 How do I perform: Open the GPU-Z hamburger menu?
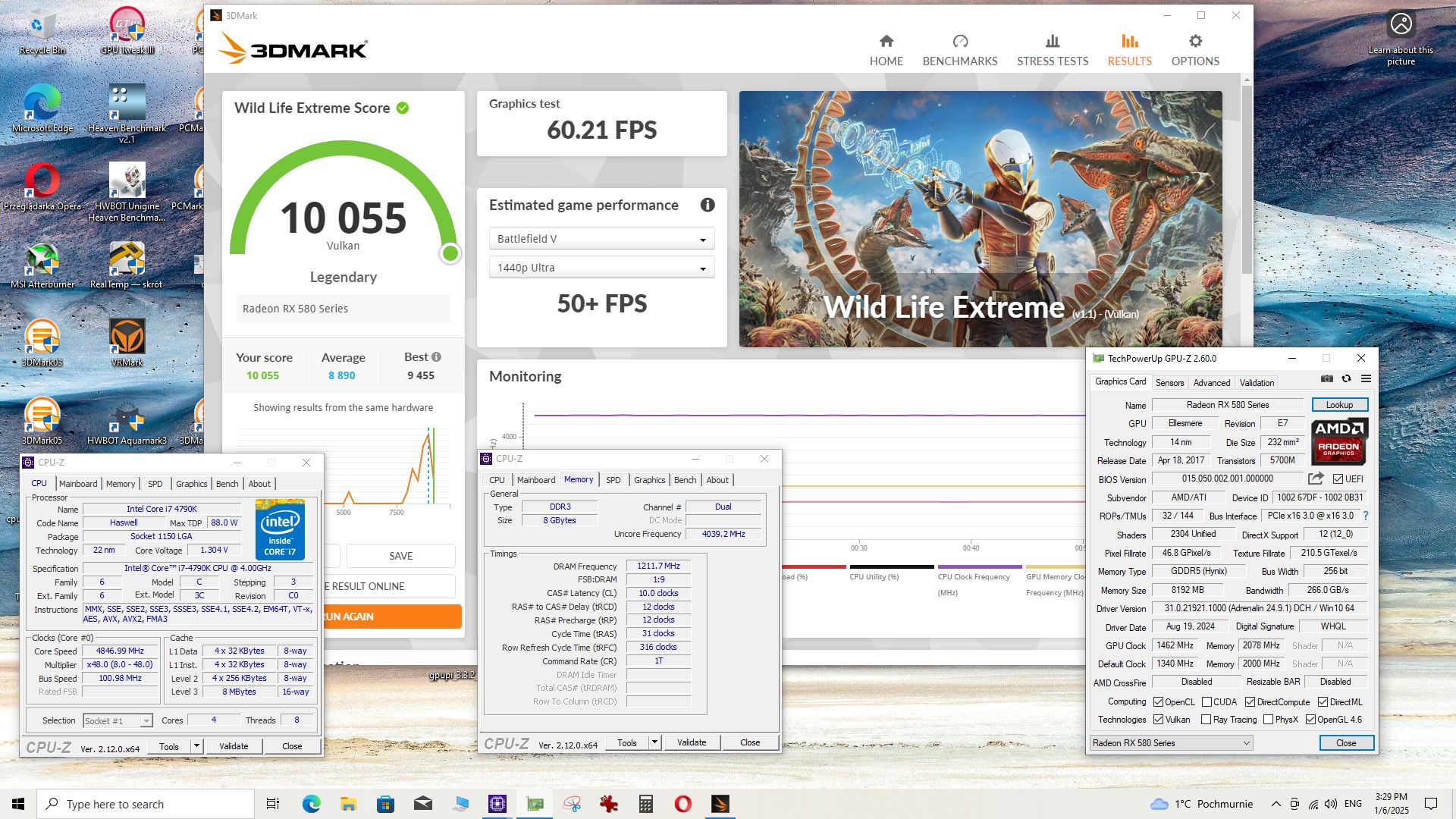point(1366,378)
